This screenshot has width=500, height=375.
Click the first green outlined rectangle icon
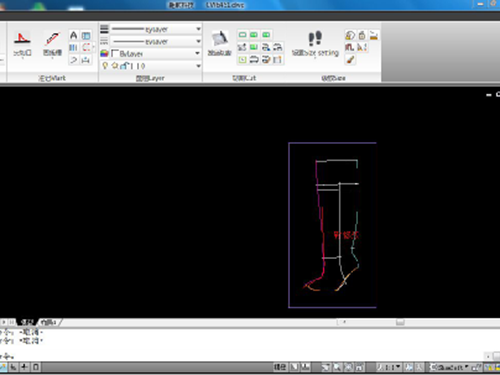pos(243,35)
